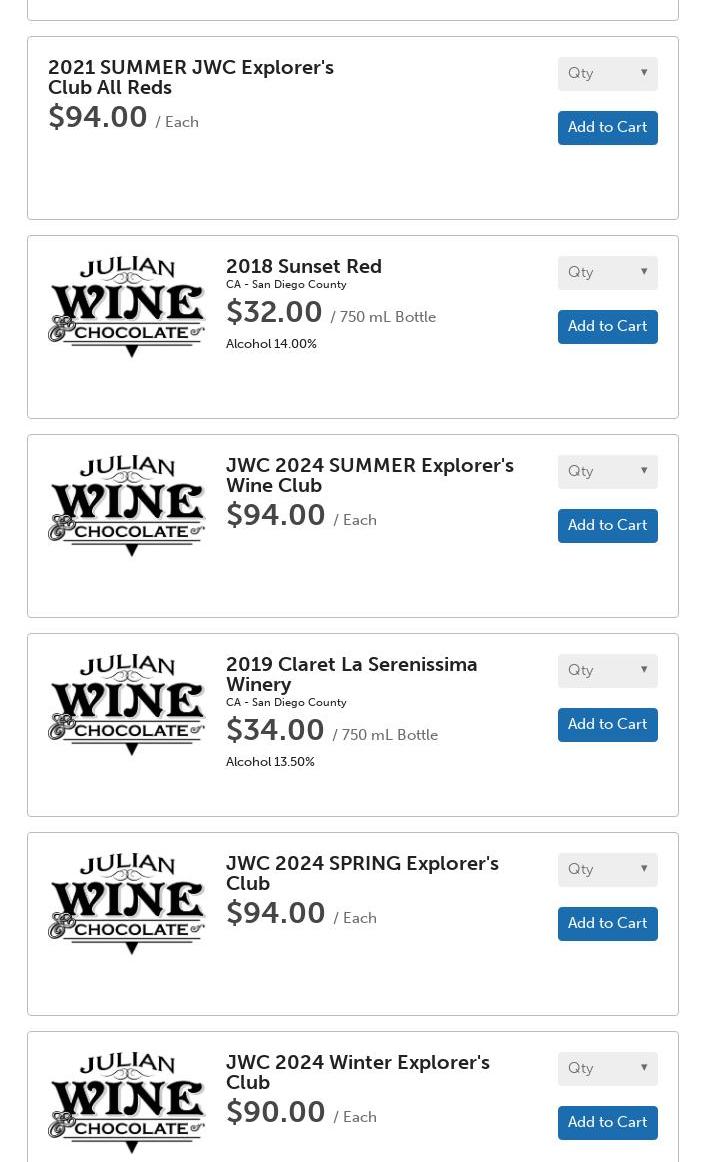Add JWC 2024 SPRING Explorer's Club to cart
The height and width of the screenshot is (1162, 705).
(x=607, y=924)
